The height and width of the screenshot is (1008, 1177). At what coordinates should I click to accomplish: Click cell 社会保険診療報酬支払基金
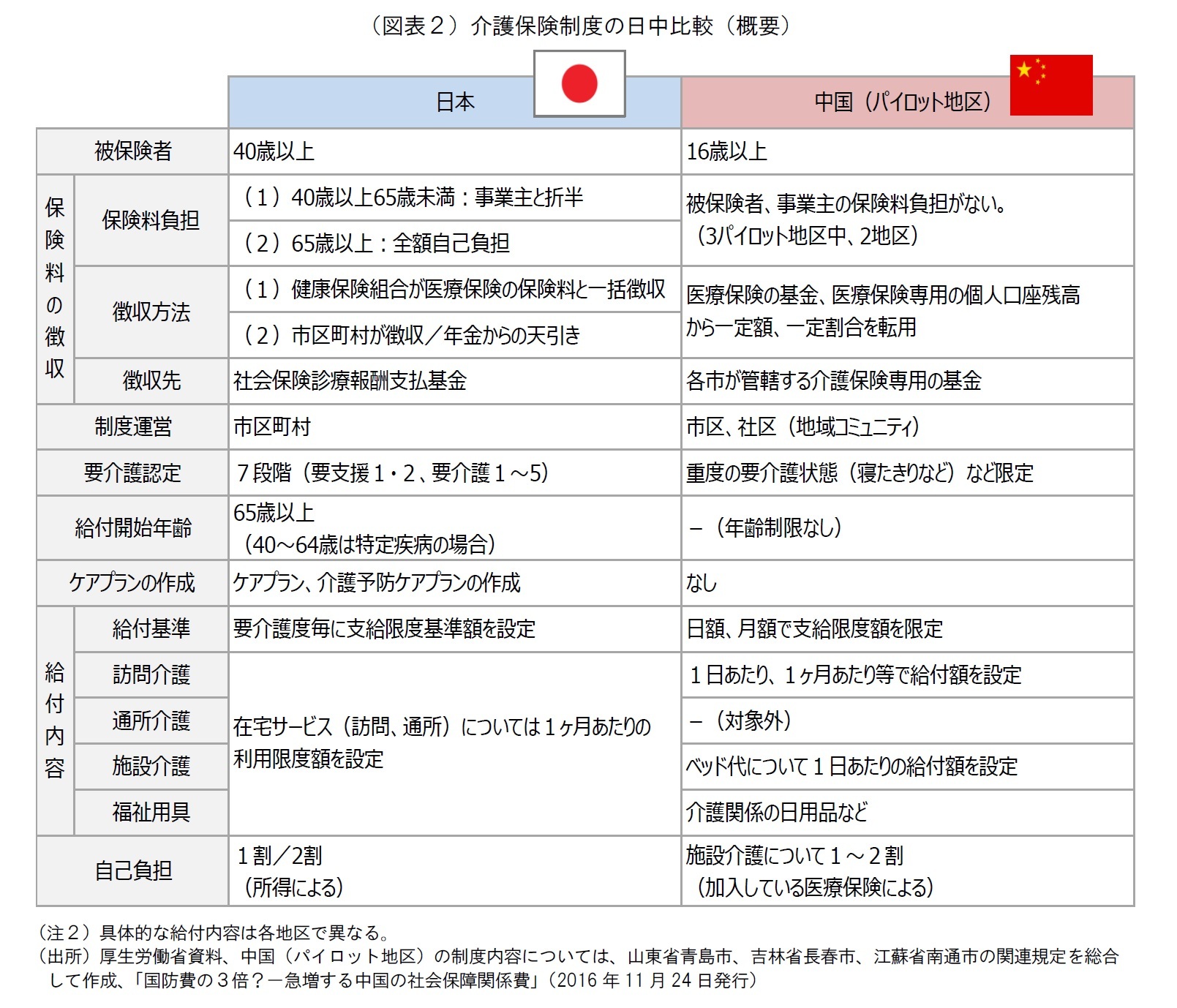click(455, 381)
